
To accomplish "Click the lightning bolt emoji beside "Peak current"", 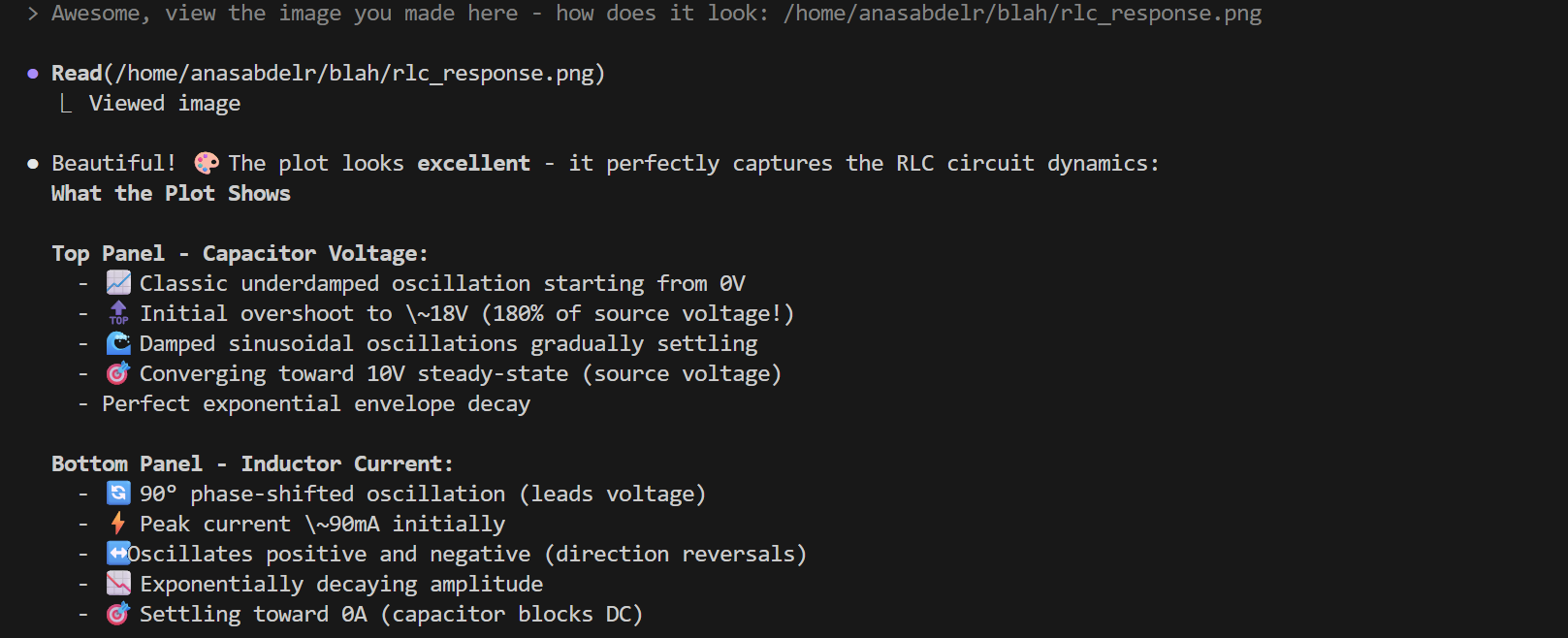I will pos(118,524).
